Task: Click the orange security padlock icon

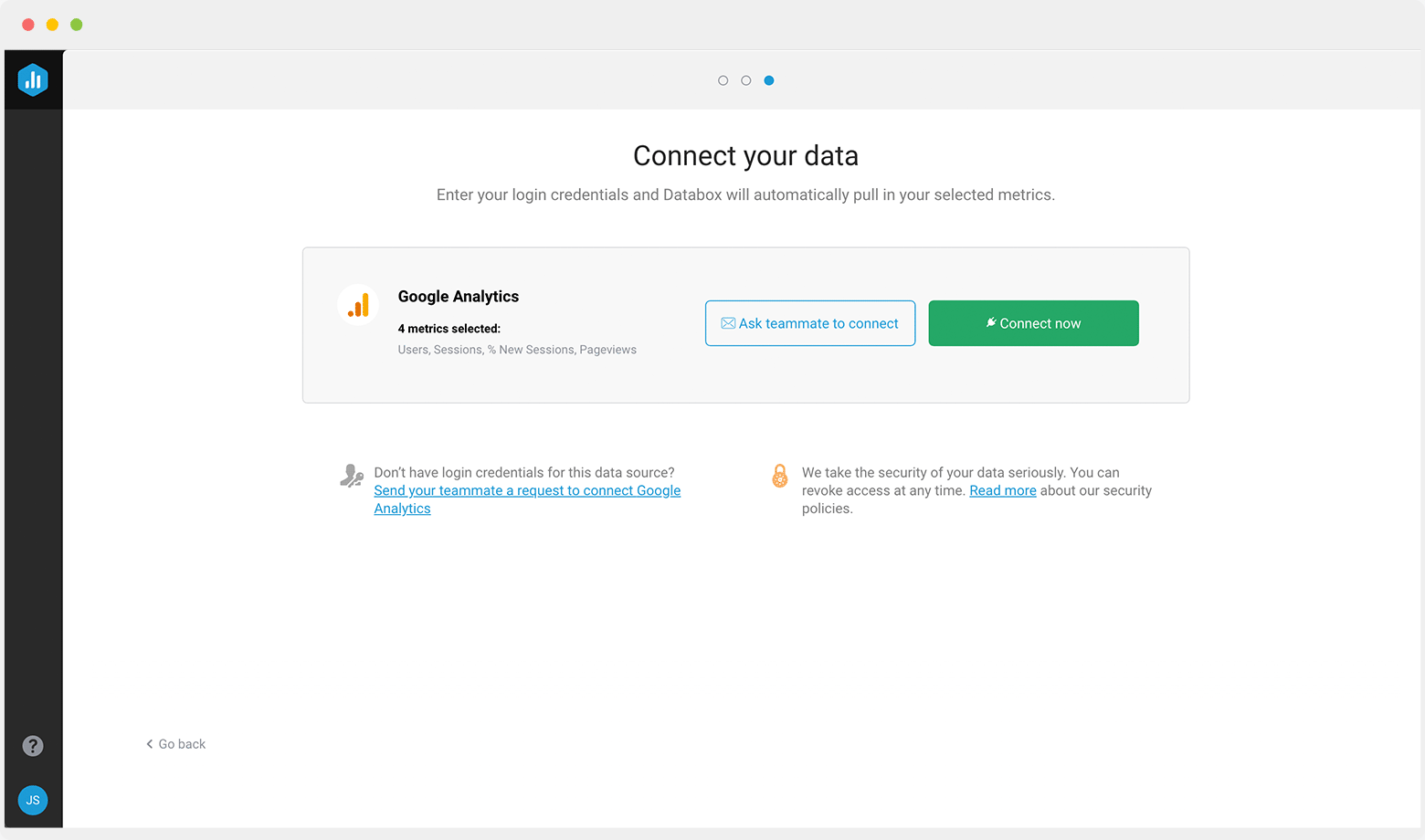Action: [780, 476]
